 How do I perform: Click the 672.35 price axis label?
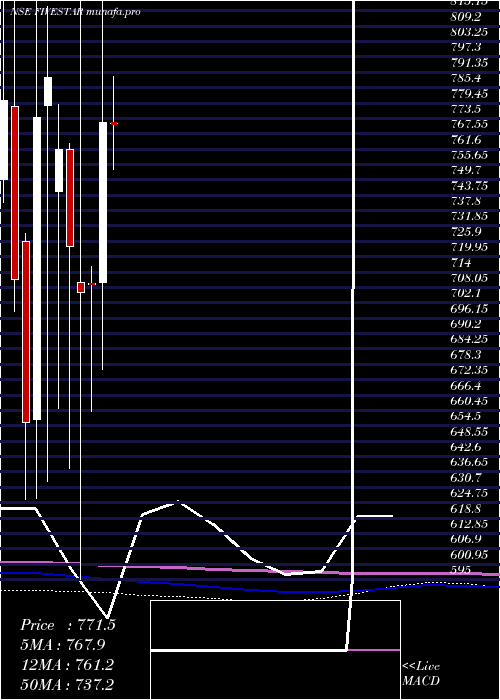[470, 370]
